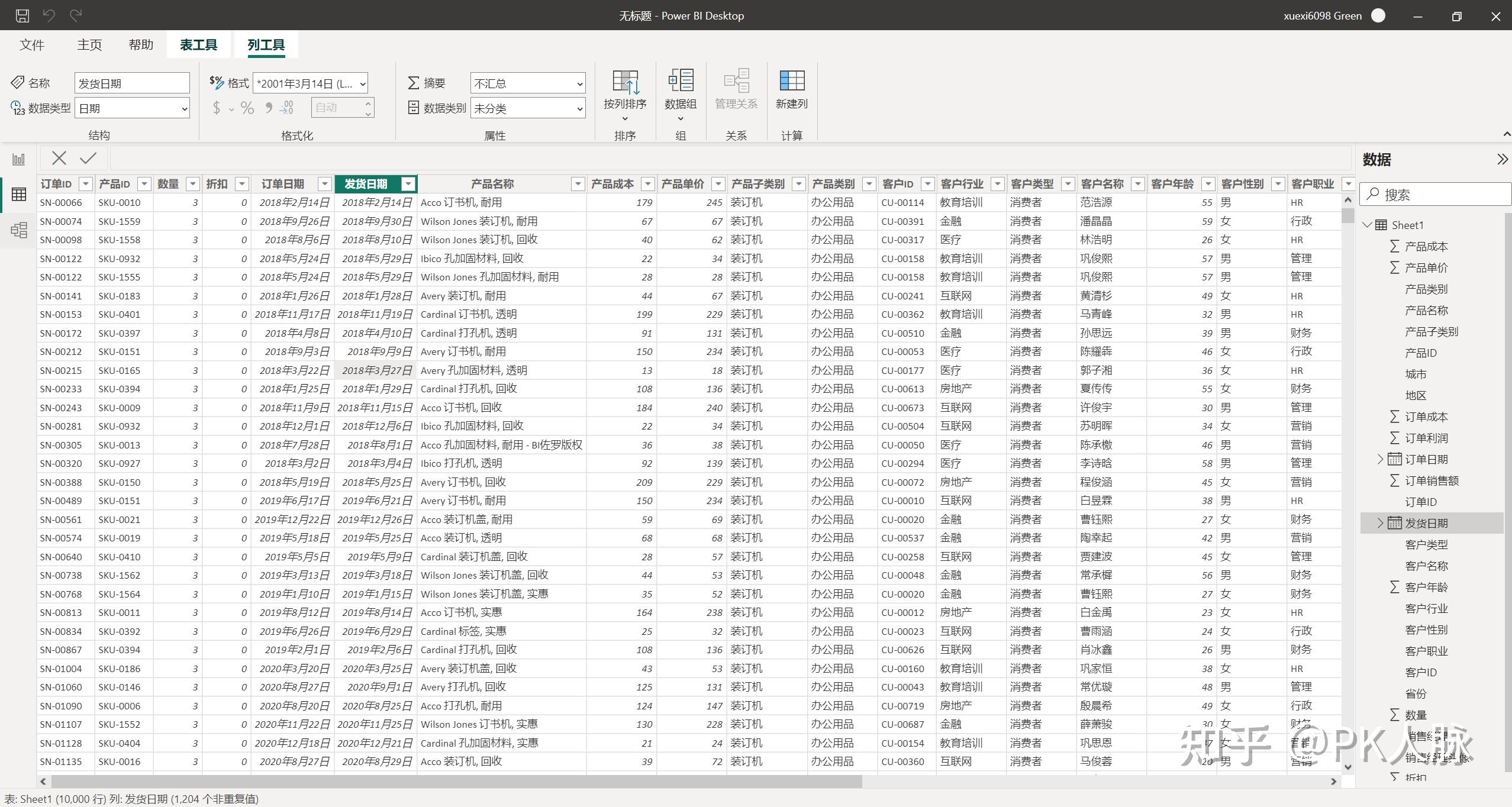Open the 文件 menu tab
Image resolution: width=1512 pixels, height=807 pixels.
(x=32, y=45)
